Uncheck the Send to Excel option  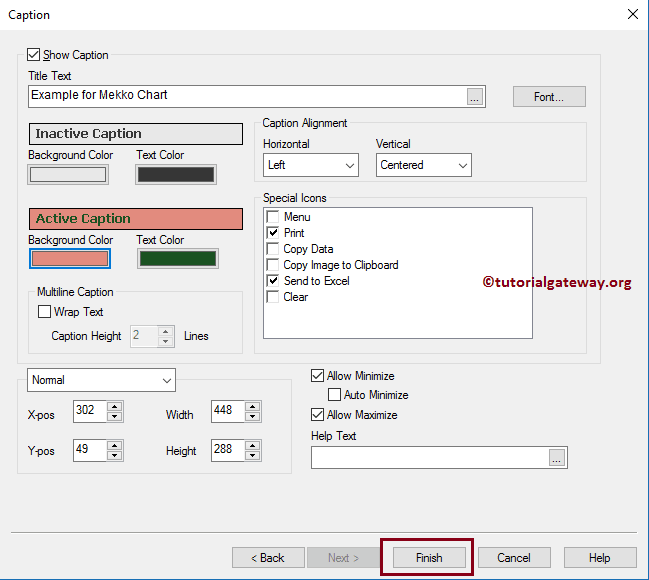click(x=273, y=281)
